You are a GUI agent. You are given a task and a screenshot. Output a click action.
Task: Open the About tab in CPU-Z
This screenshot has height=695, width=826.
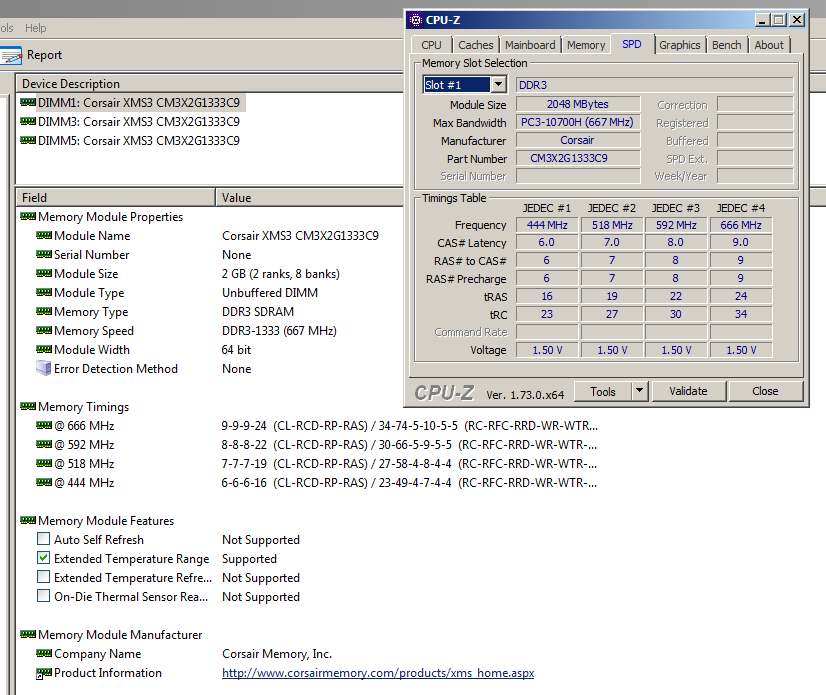click(769, 45)
